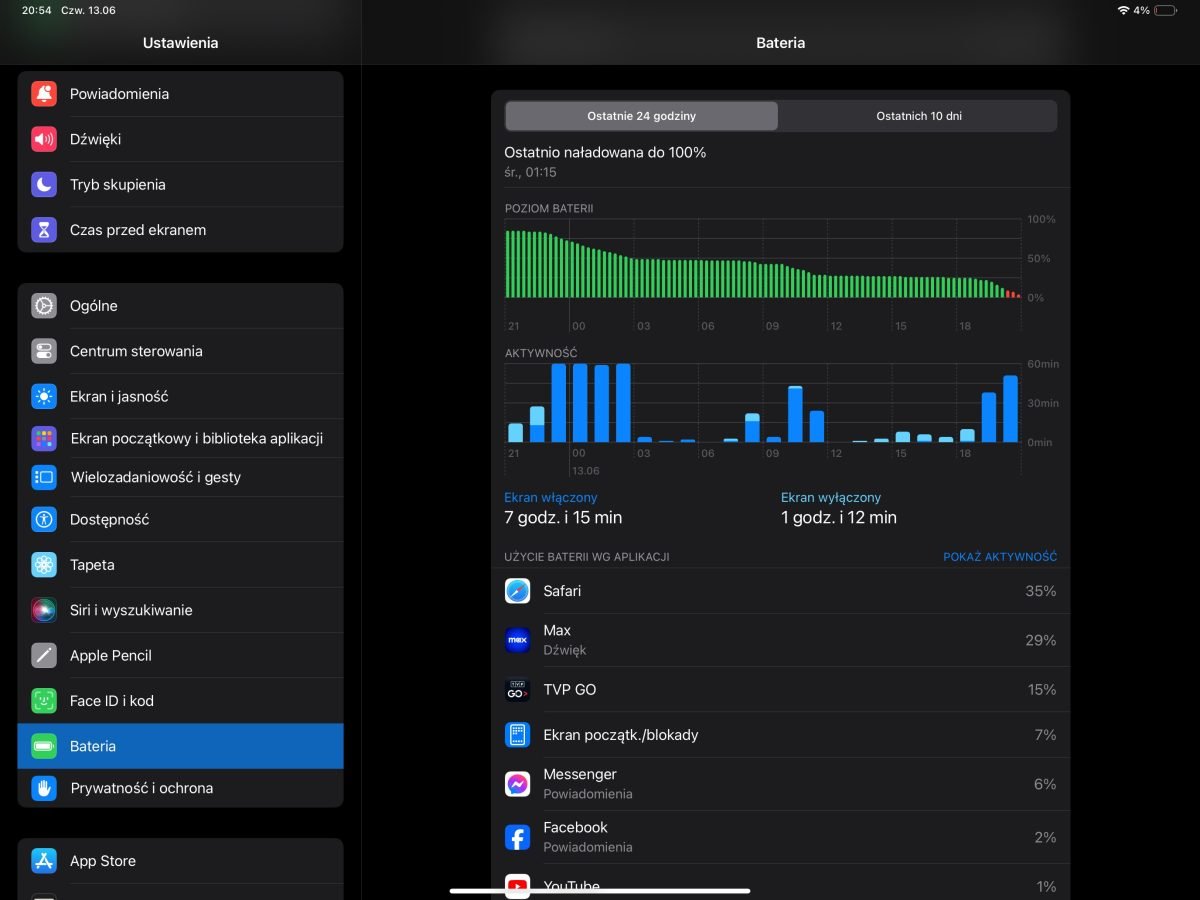Tap the activity bar chart
The height and width of the screenshot is (900, 1200).
point(763,403)
